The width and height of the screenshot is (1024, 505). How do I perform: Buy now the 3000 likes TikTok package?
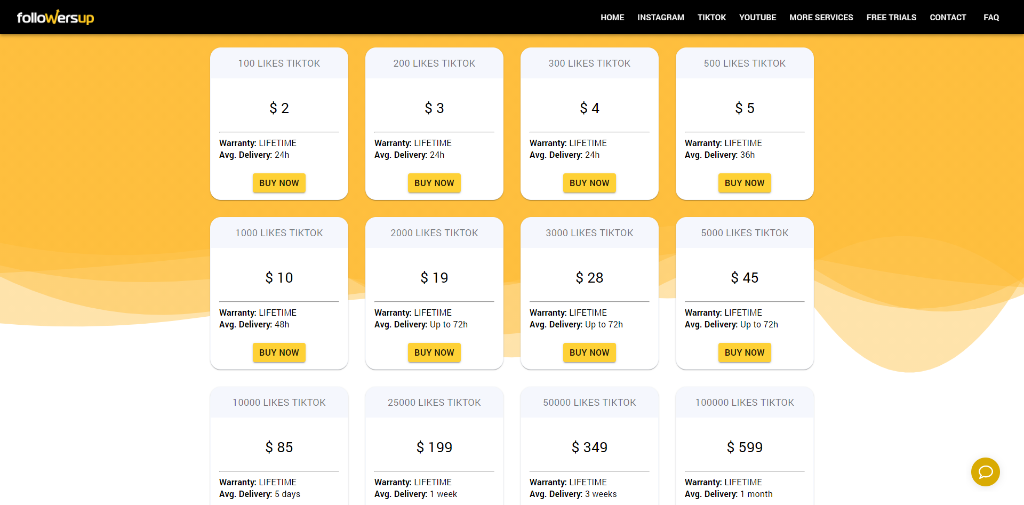click(x=589, y=352)
